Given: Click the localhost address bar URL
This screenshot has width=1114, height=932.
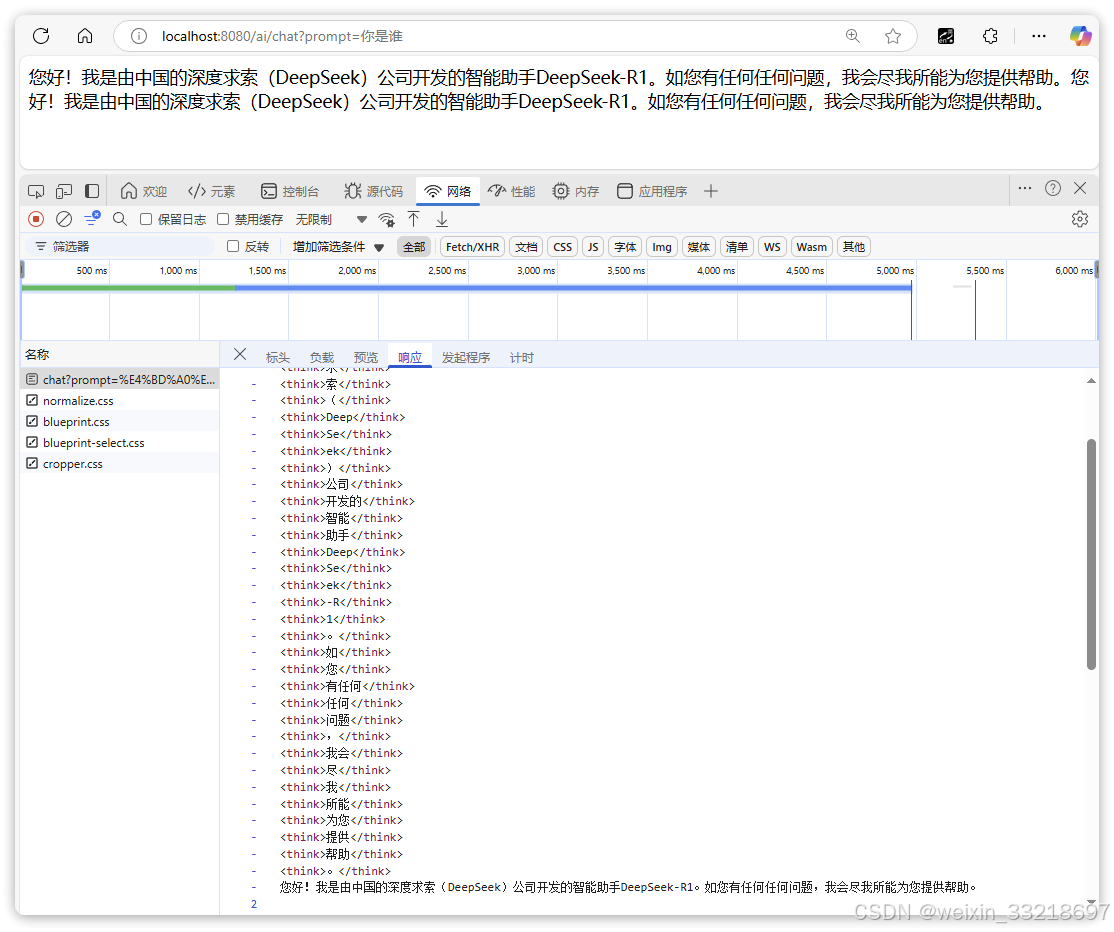Looking at the screenshot, I should 282,36.
